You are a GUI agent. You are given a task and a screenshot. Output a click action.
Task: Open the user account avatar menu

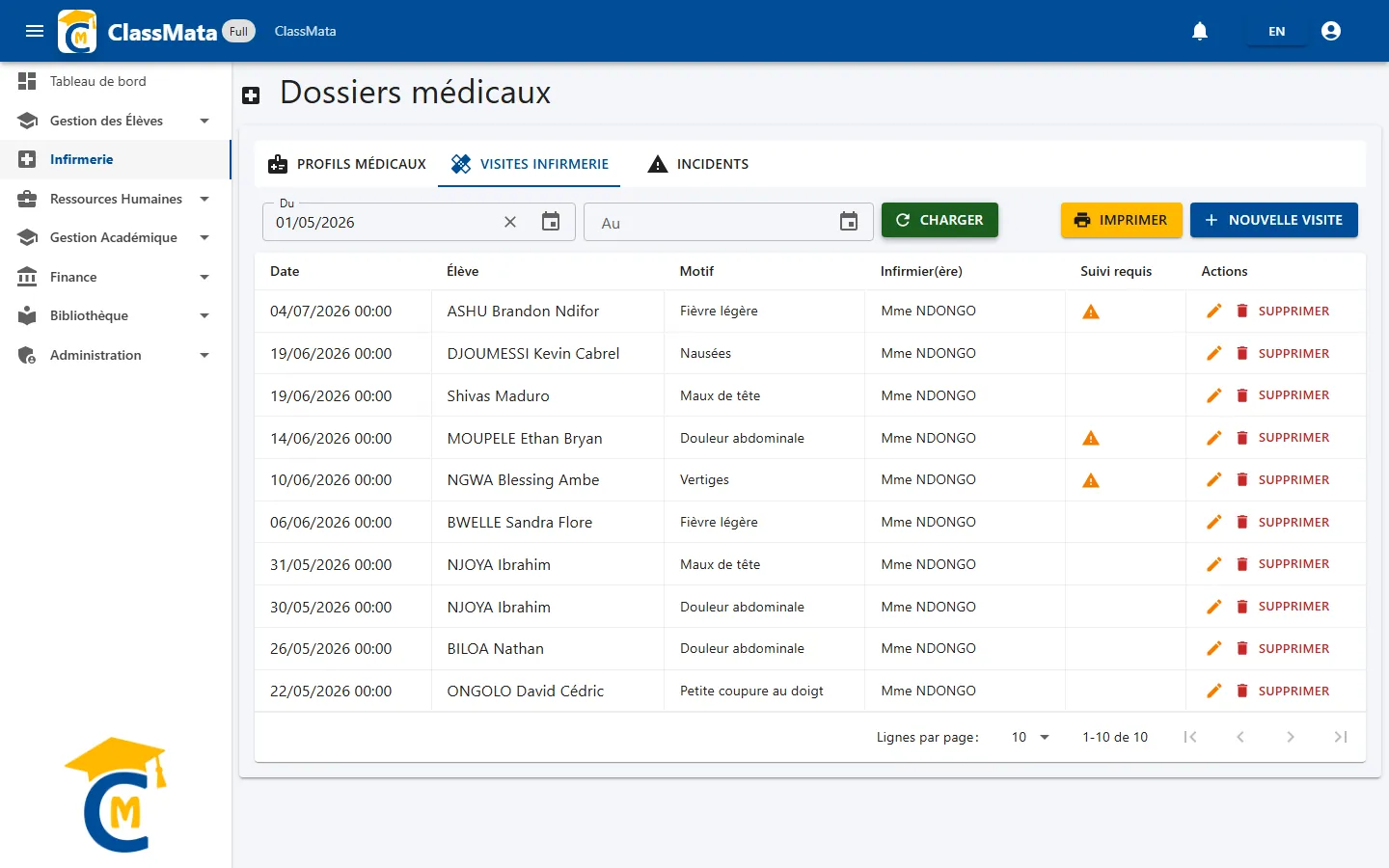(1331, 31)
